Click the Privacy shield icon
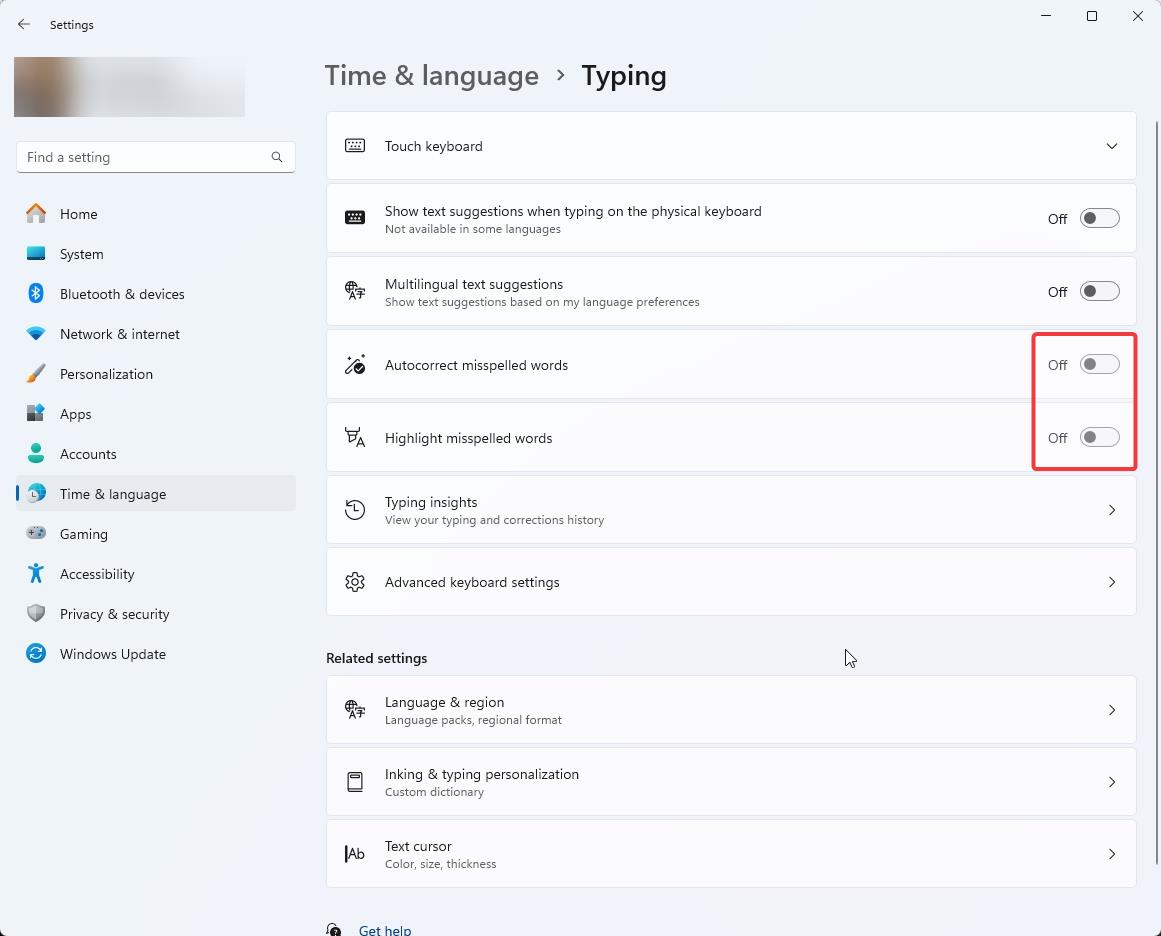1161x936 pixels. (36, 613)
